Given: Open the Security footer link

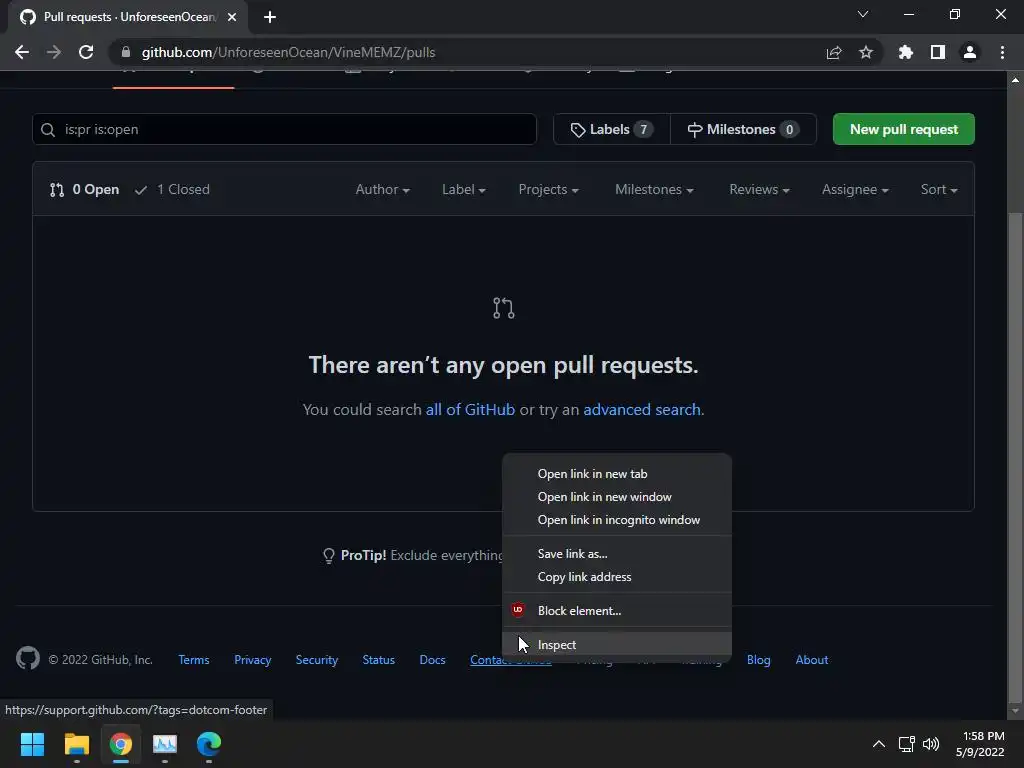Looking at the screenshot, I should pyautogui.click(x=317, y=660).
